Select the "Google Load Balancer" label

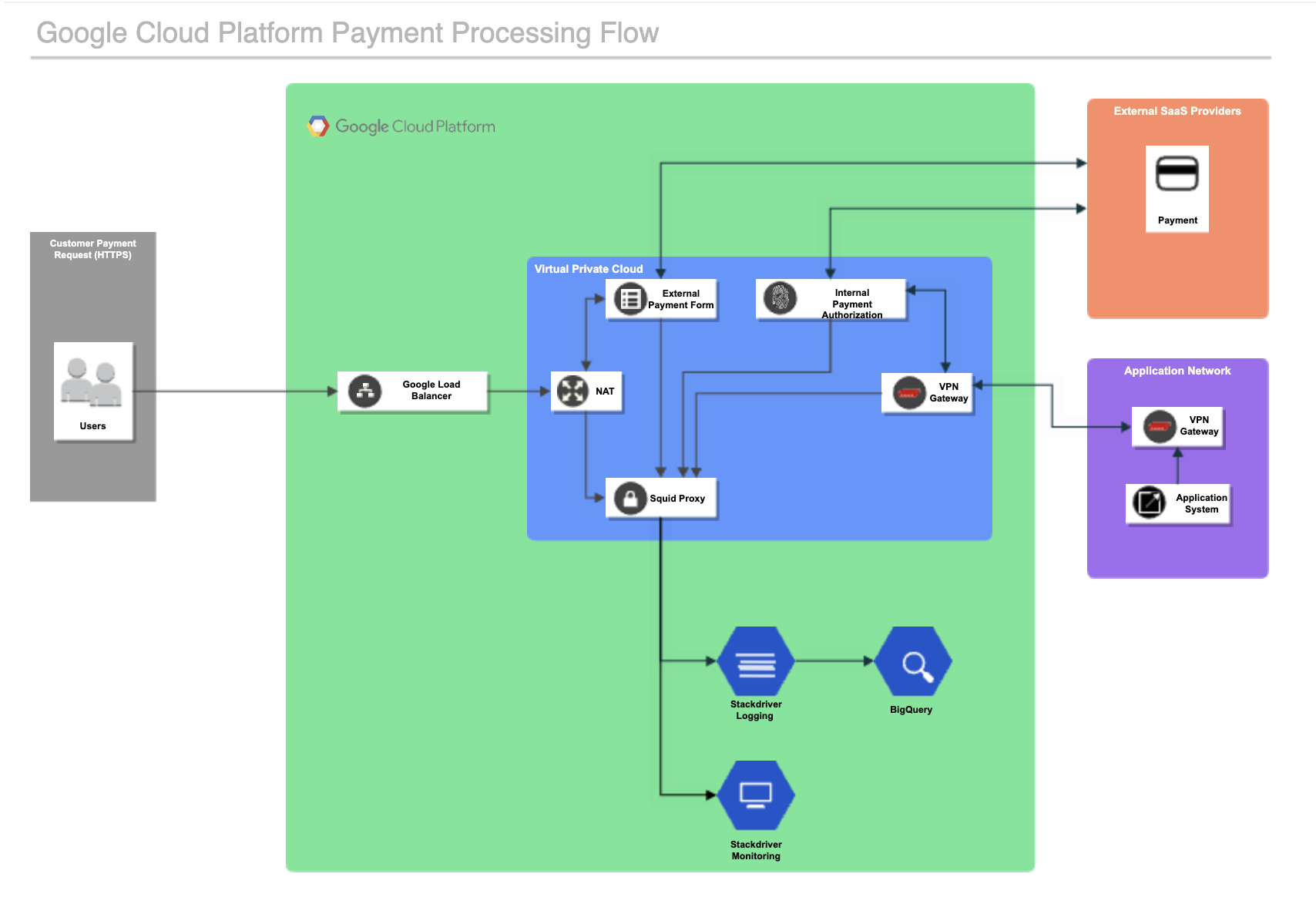pyautogui.click(x=431, y=390)
